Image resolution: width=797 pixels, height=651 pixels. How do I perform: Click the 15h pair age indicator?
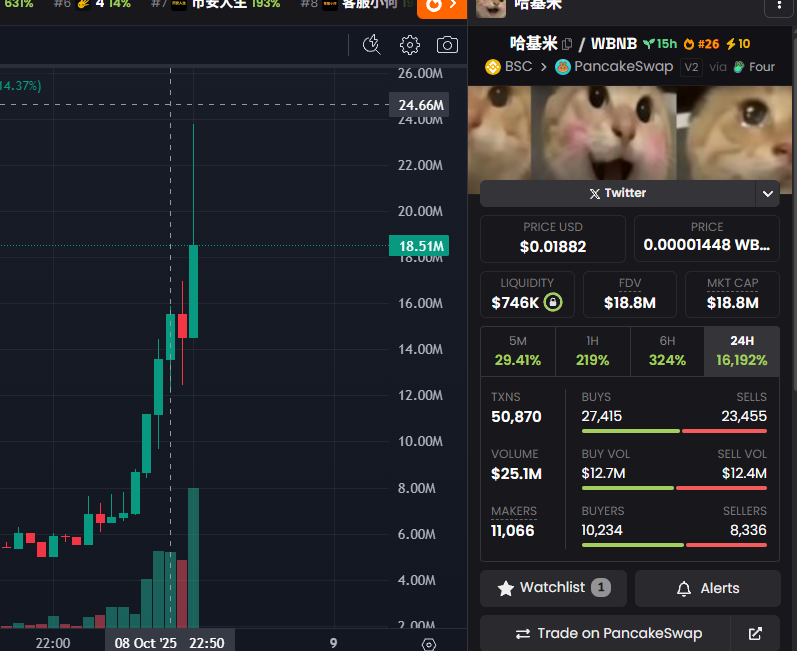tap(660, 44)
